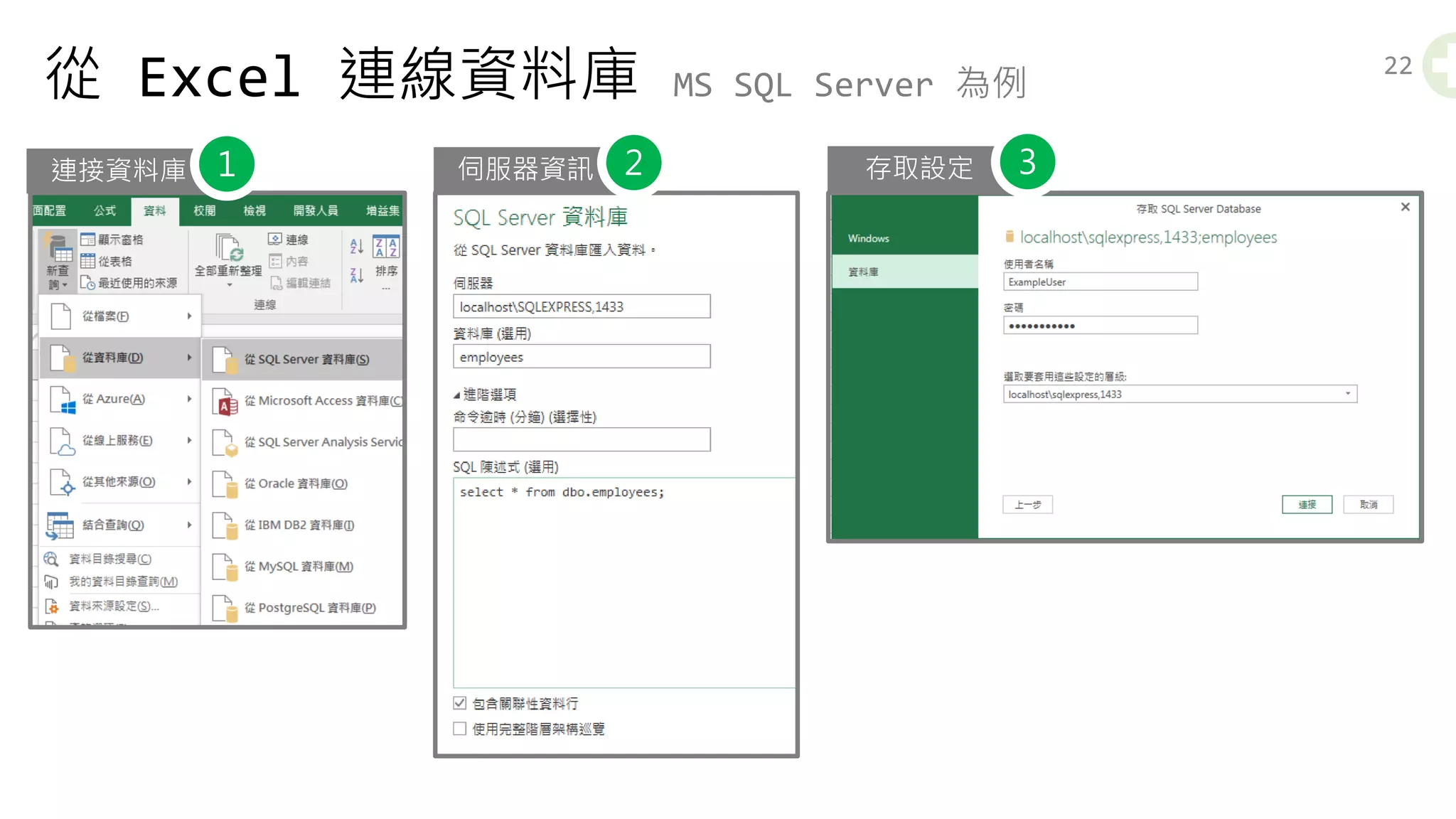Sort ascending A to Z
The width and height of the screenshot is (1456, 819).
click(357, 246)
